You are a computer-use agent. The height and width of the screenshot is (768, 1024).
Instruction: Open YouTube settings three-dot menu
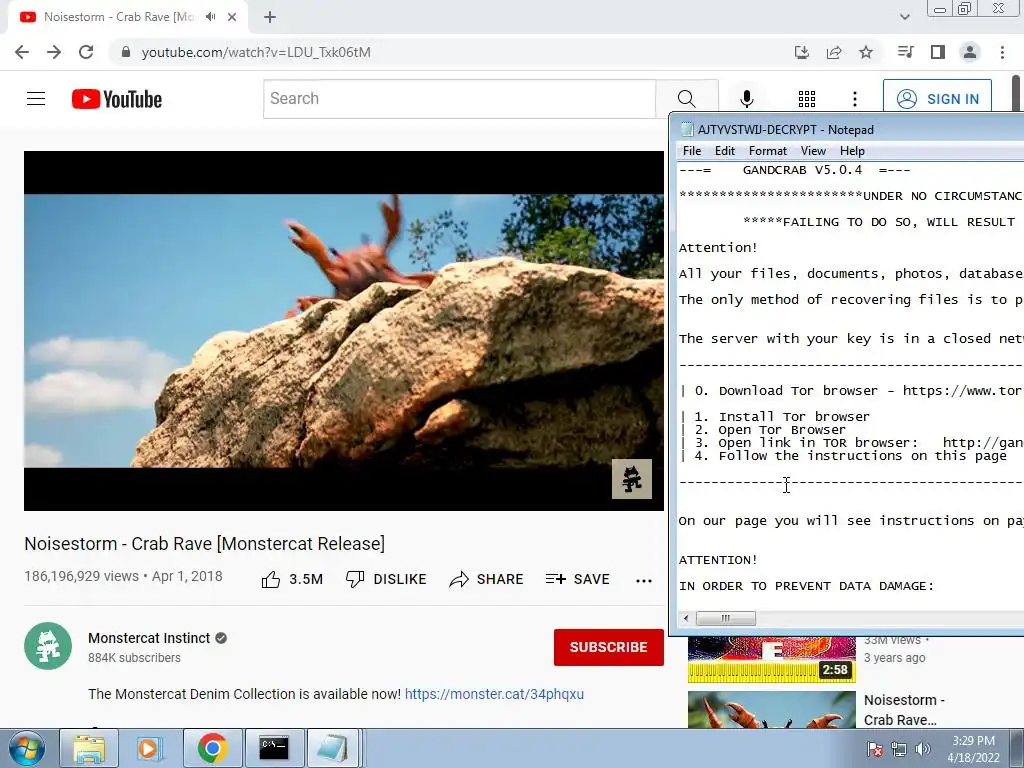coord(854,99)
